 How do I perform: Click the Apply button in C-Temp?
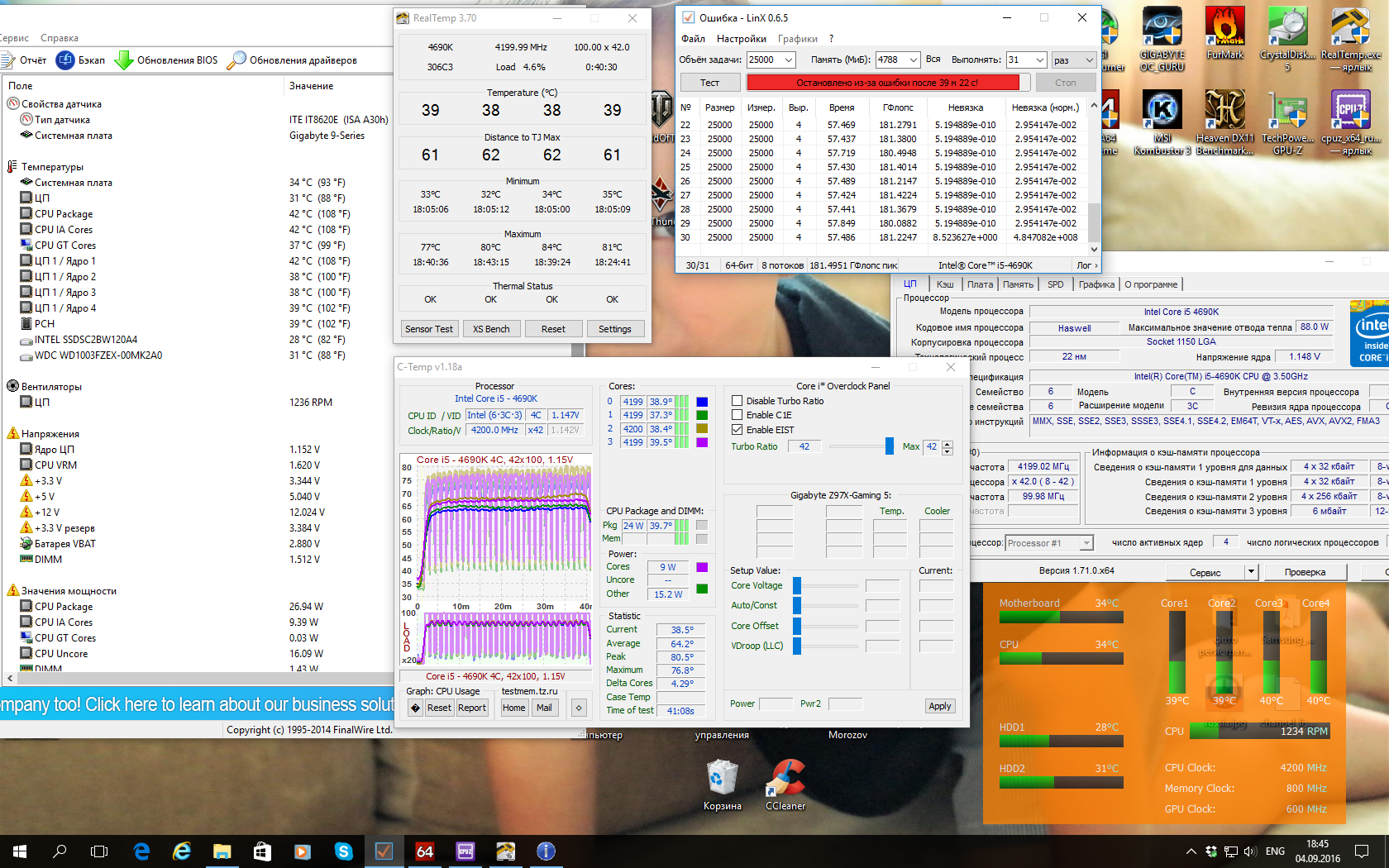(x=940, y=706)
